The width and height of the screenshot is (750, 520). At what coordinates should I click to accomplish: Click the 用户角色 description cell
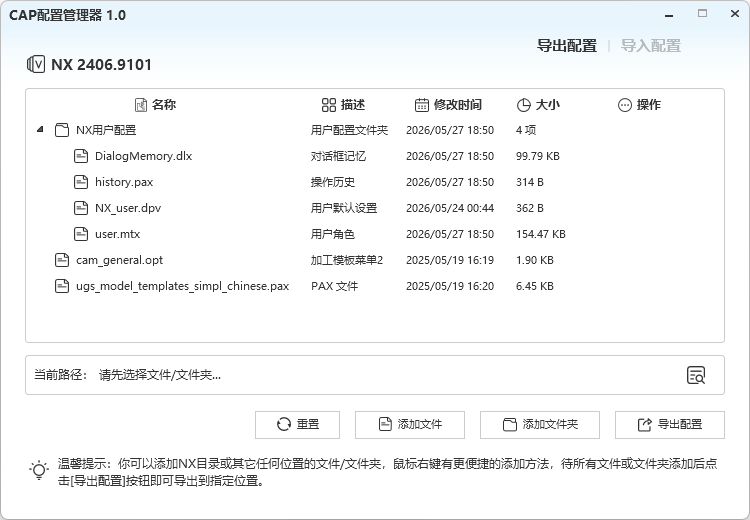point(333,234)
